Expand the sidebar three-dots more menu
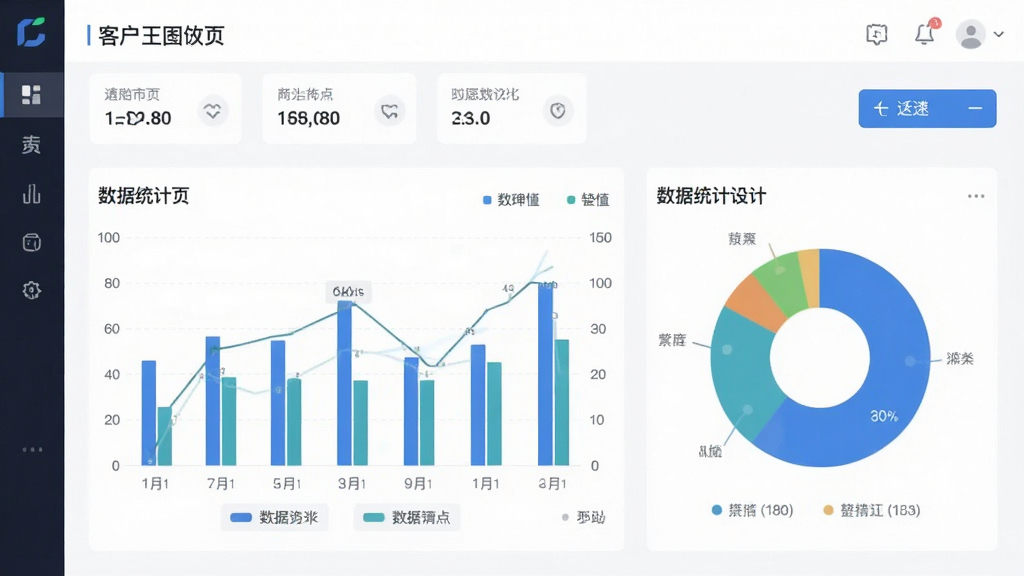The height and width of the screenshot is (576, 1024). tap(32, 449)
